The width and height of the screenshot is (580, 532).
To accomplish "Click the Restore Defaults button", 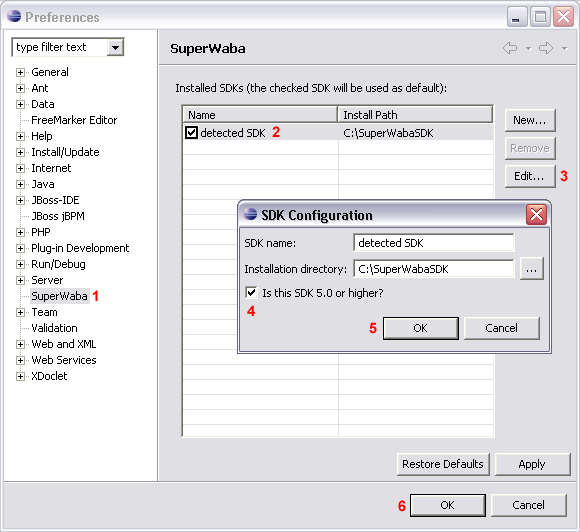I will point(443,464).
